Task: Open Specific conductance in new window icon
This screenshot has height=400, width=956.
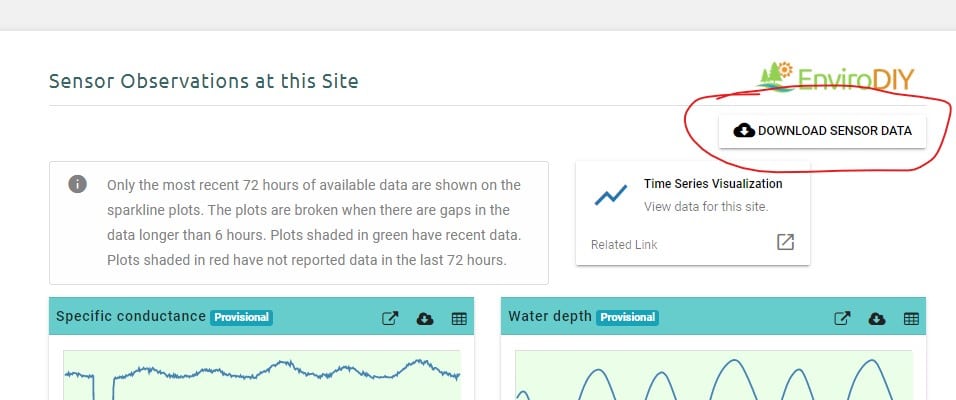Action: click(390, 318)
